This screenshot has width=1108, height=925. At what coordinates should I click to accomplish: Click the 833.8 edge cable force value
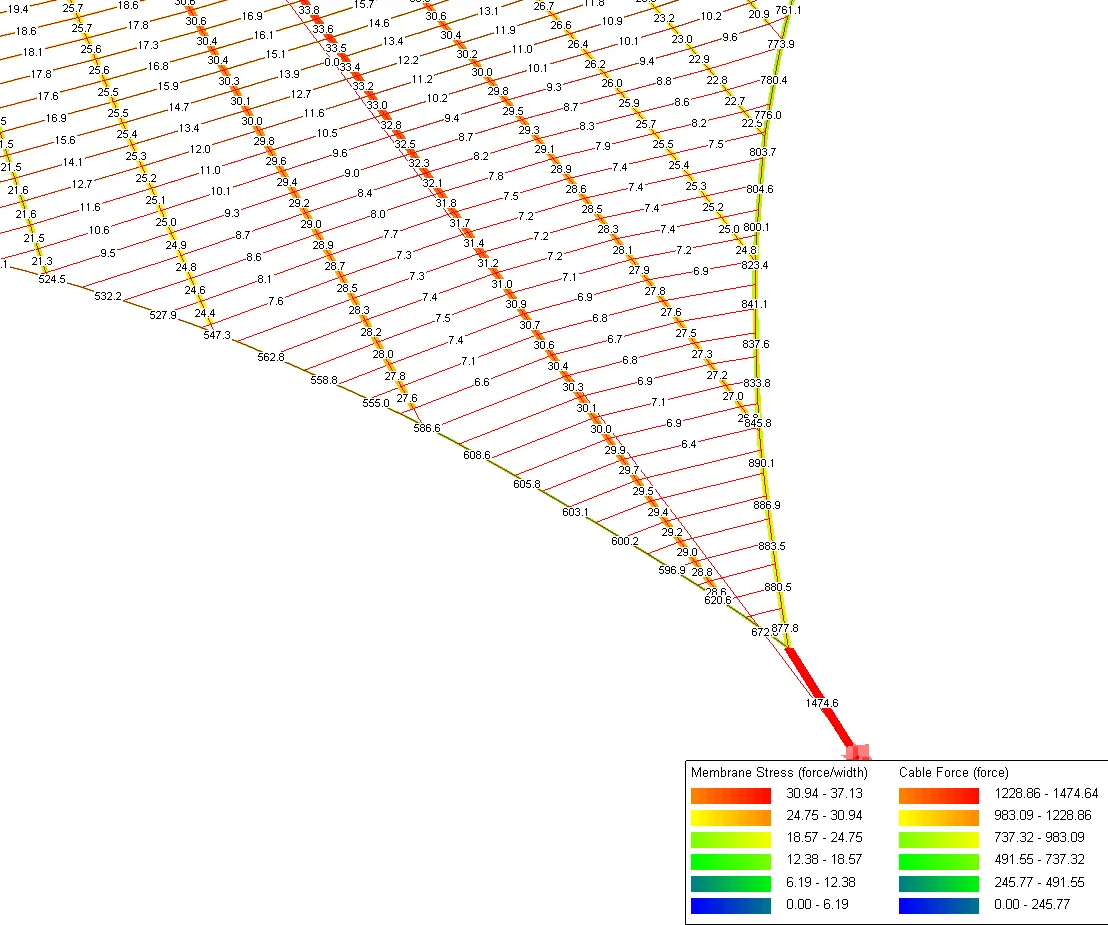coord(757,383)
